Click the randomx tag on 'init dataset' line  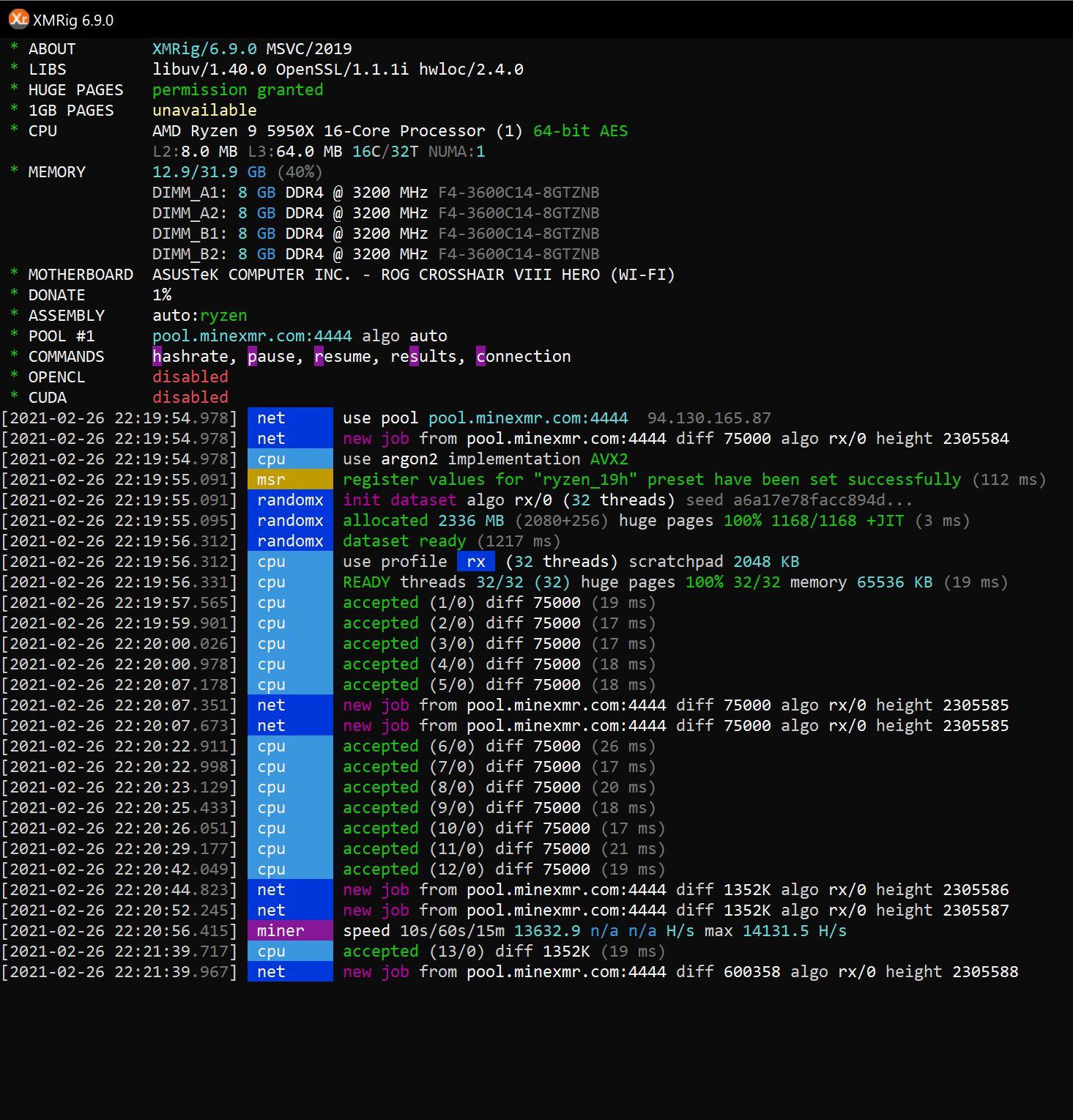point(290,500)
